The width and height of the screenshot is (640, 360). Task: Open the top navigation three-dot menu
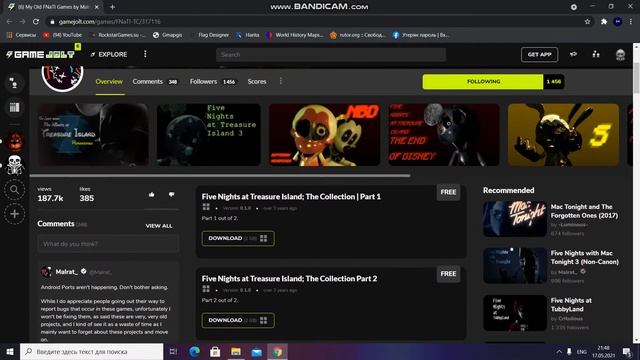145,54
